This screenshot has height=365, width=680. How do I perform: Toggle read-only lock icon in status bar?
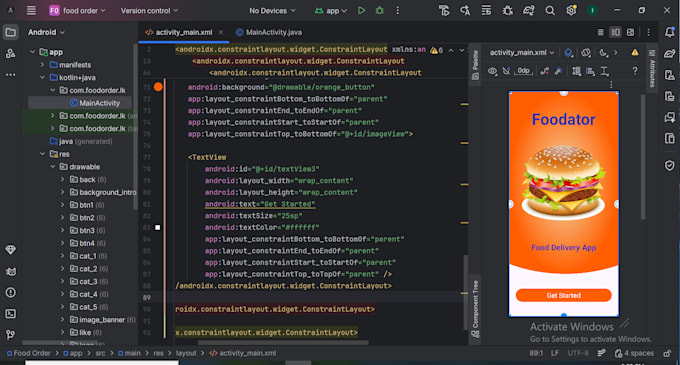[x=667, y=353]
